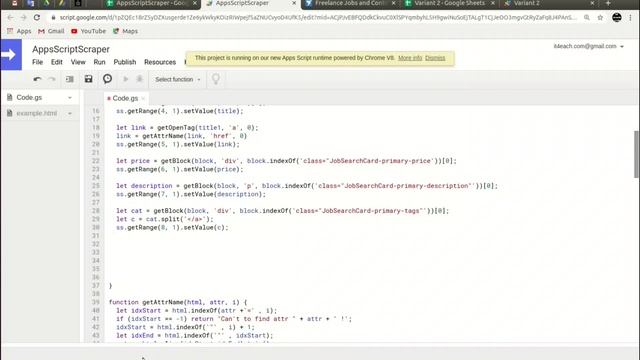Open the zoom magnifier icon in the address bar

[x=587, y=18]
